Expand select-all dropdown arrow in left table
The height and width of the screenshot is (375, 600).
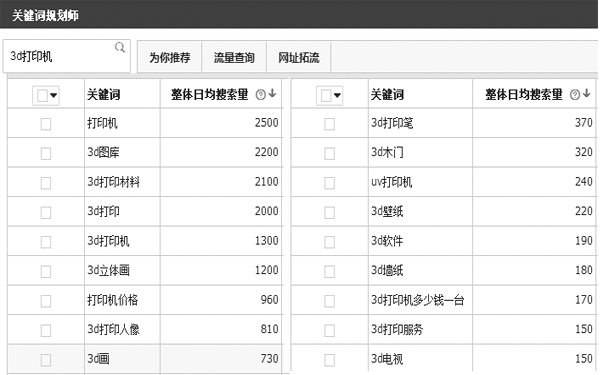tap(54, 95)
